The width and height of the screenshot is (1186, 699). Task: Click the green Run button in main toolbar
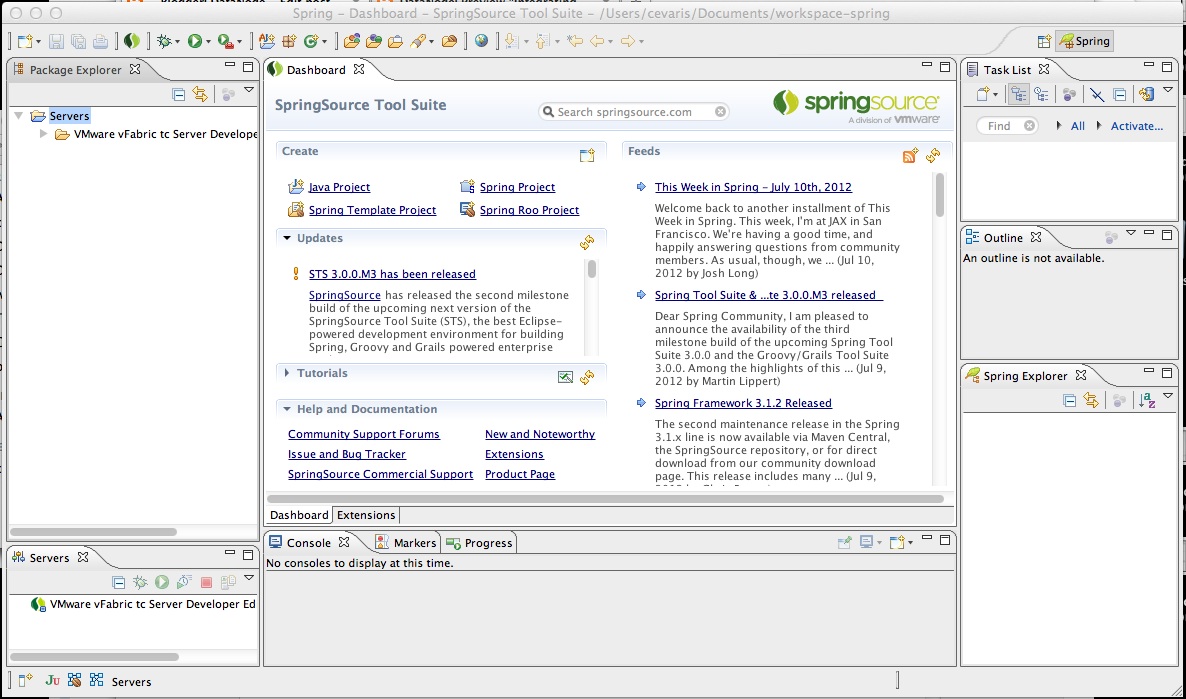(x=194, y=42)
